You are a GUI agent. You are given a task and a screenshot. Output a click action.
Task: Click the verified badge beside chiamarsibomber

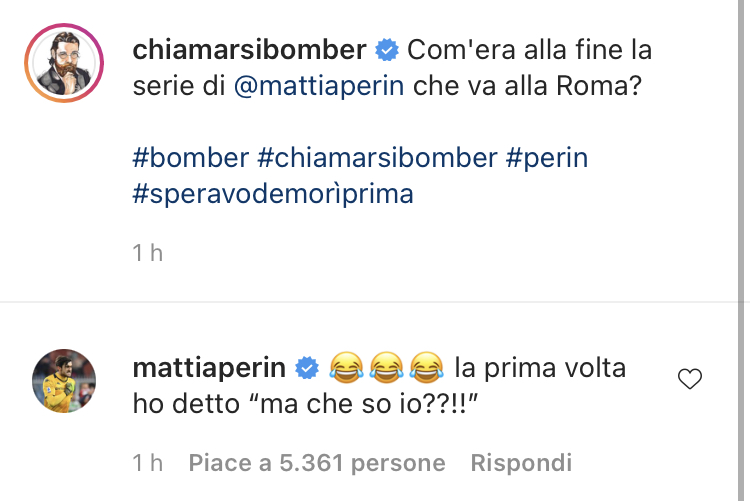point(387,49)
